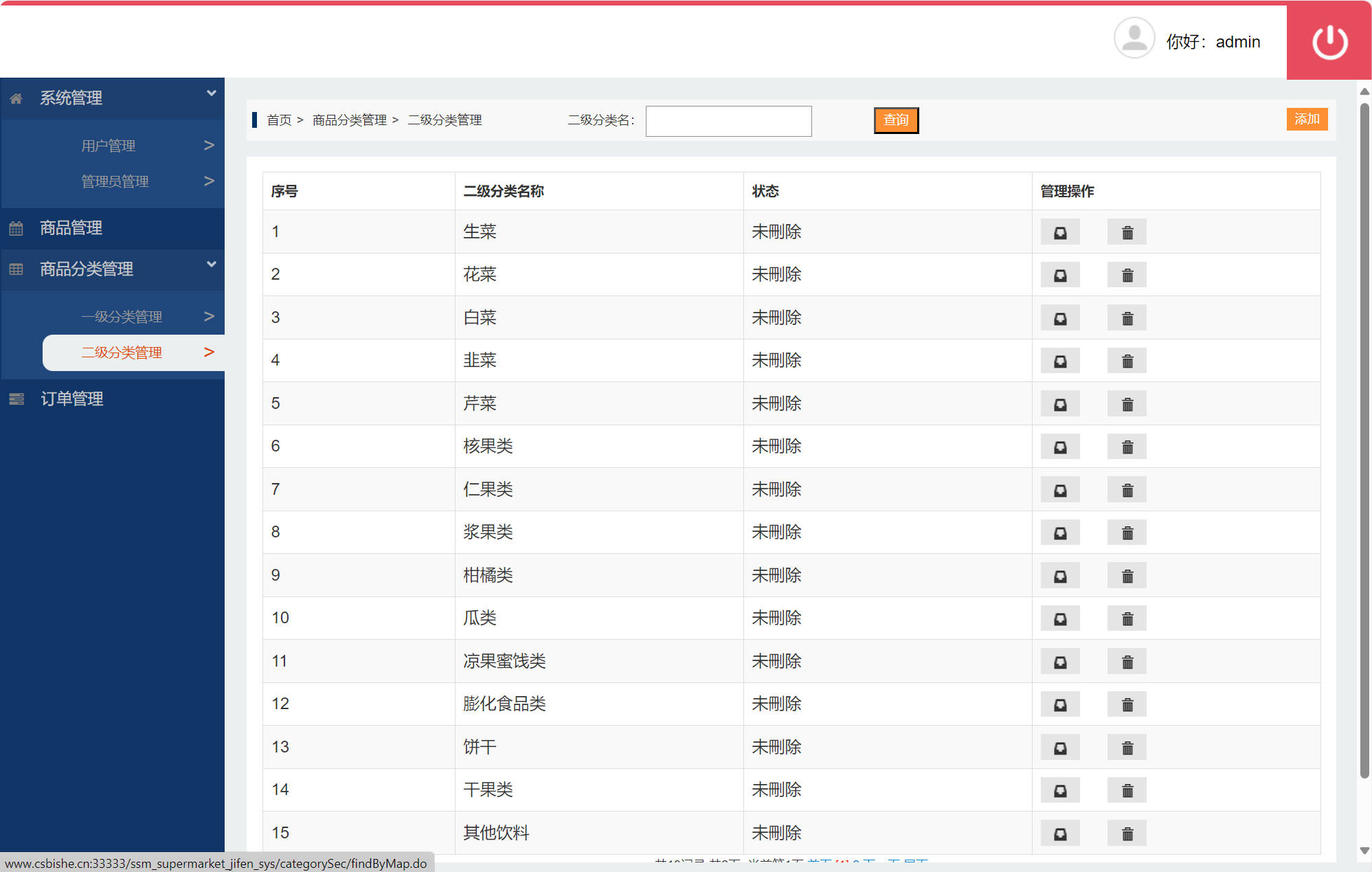
Task: Click the 添加 add button
Action: (1306, 119)
